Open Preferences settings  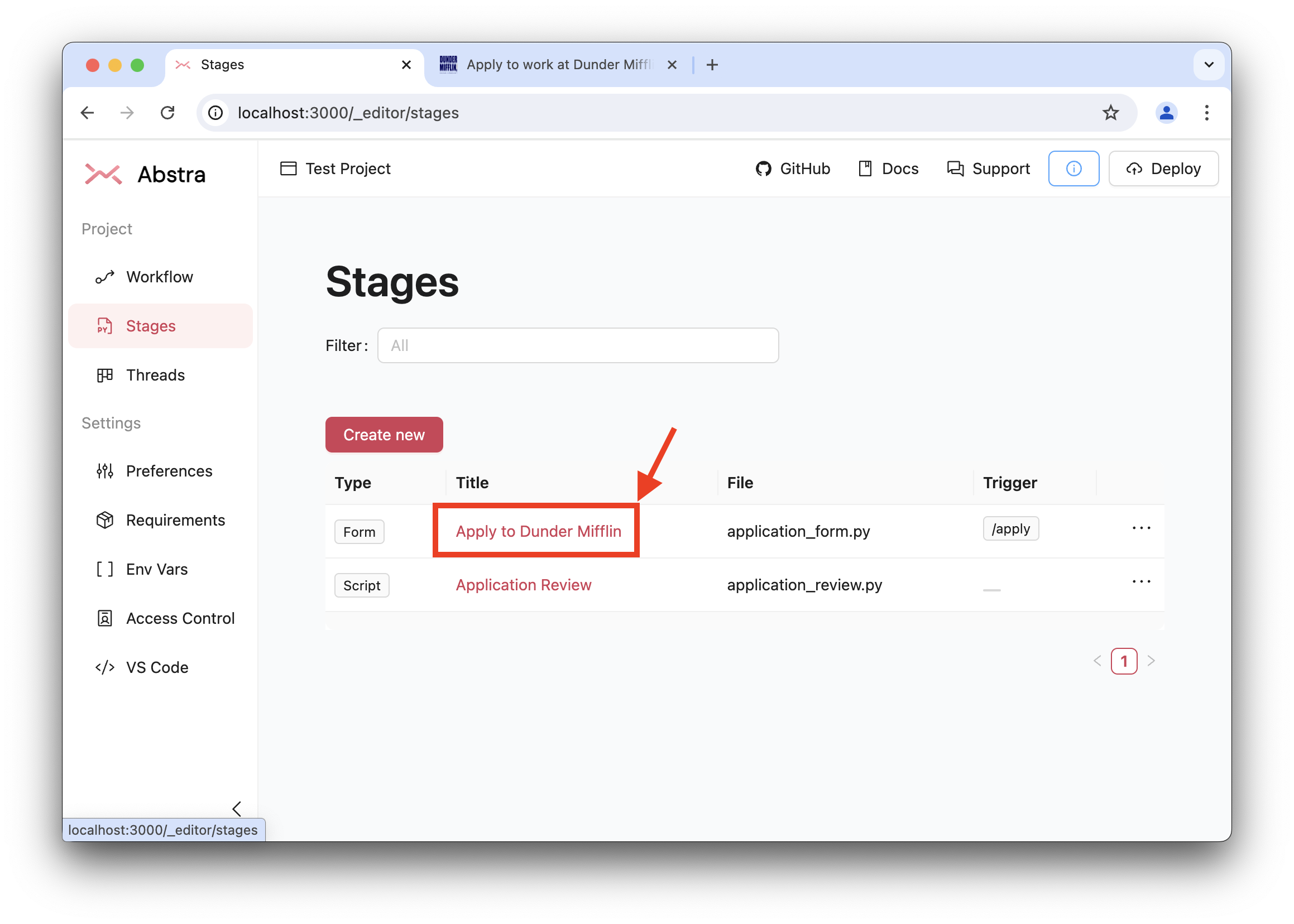(160, 471)
